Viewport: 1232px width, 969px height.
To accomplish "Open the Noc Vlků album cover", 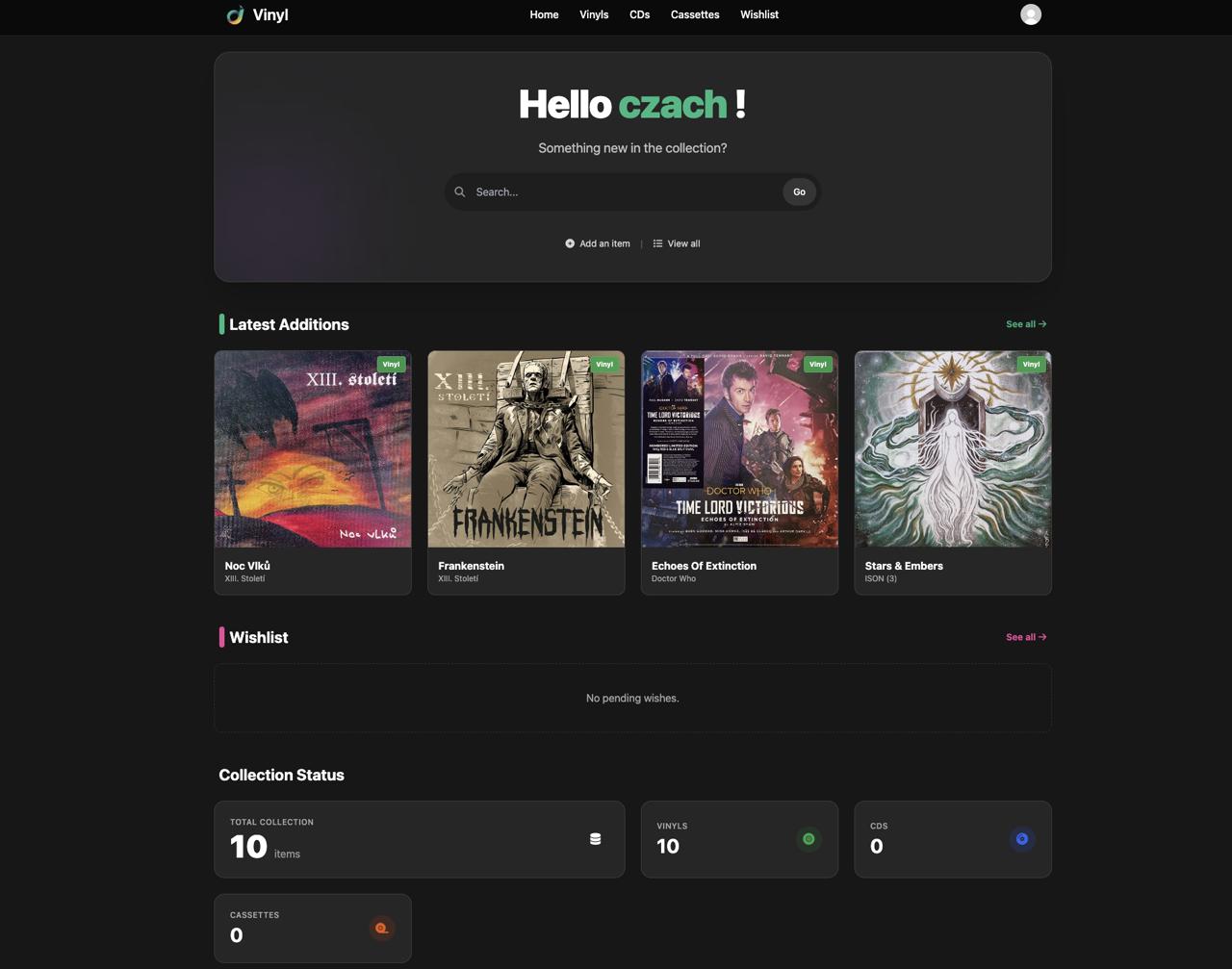I will [x=313, y=449].
